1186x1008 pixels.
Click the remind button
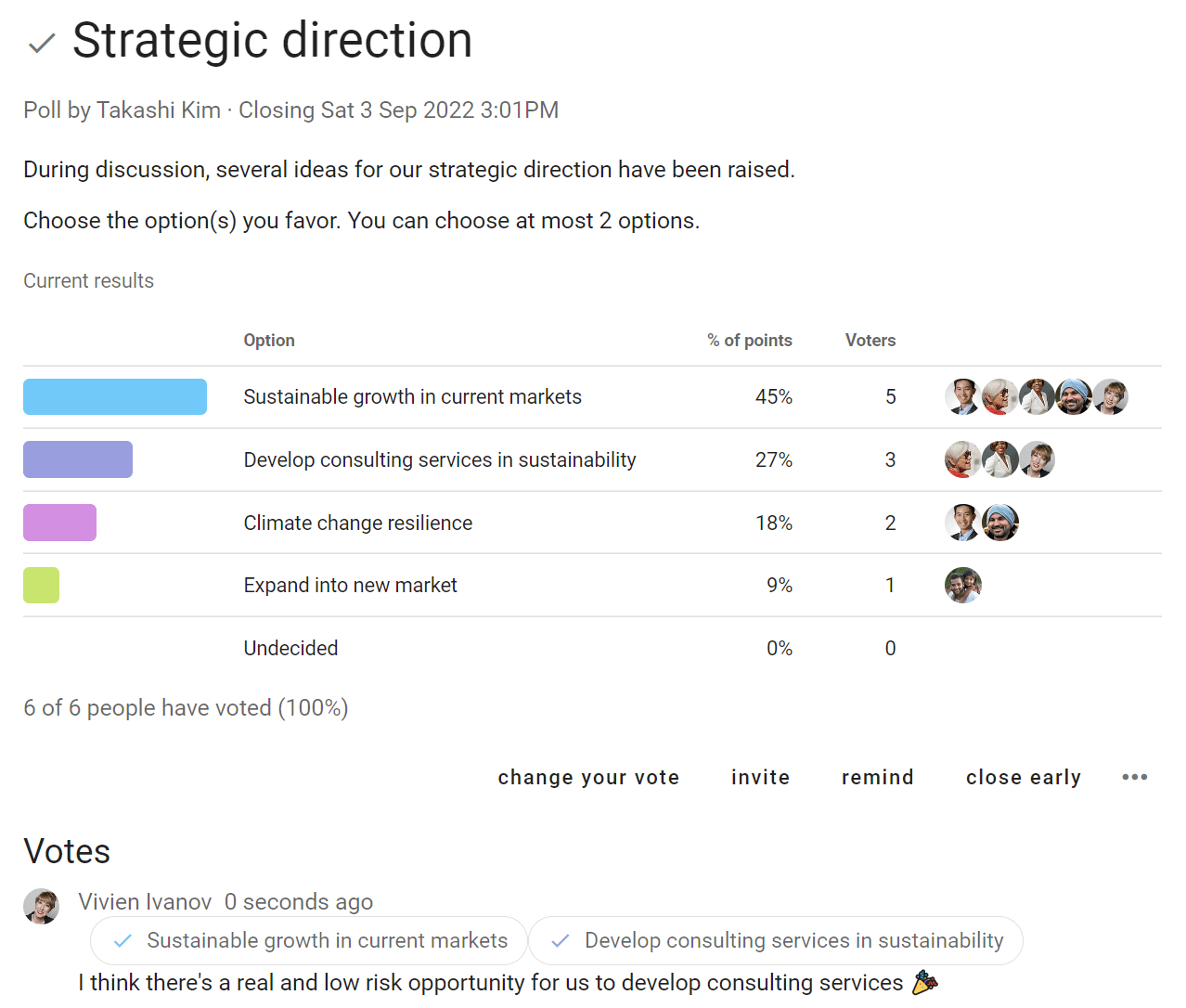pos(877,777)
